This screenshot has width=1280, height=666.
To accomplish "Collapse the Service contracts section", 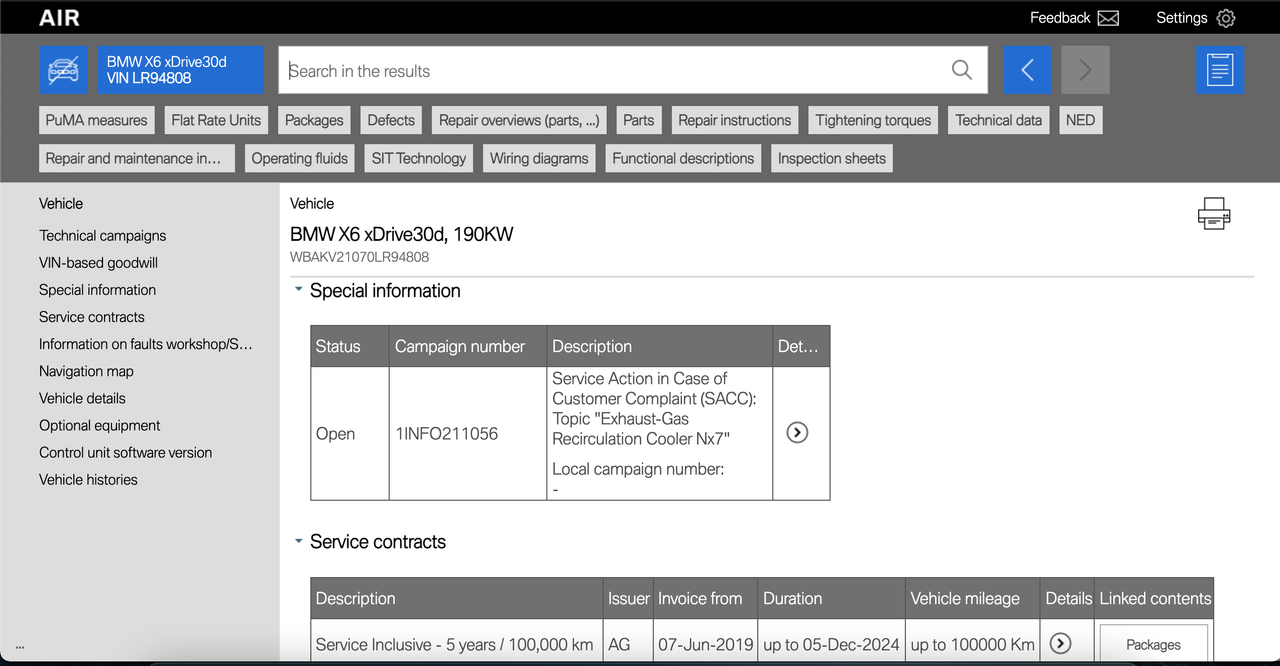I will (298, 541).
